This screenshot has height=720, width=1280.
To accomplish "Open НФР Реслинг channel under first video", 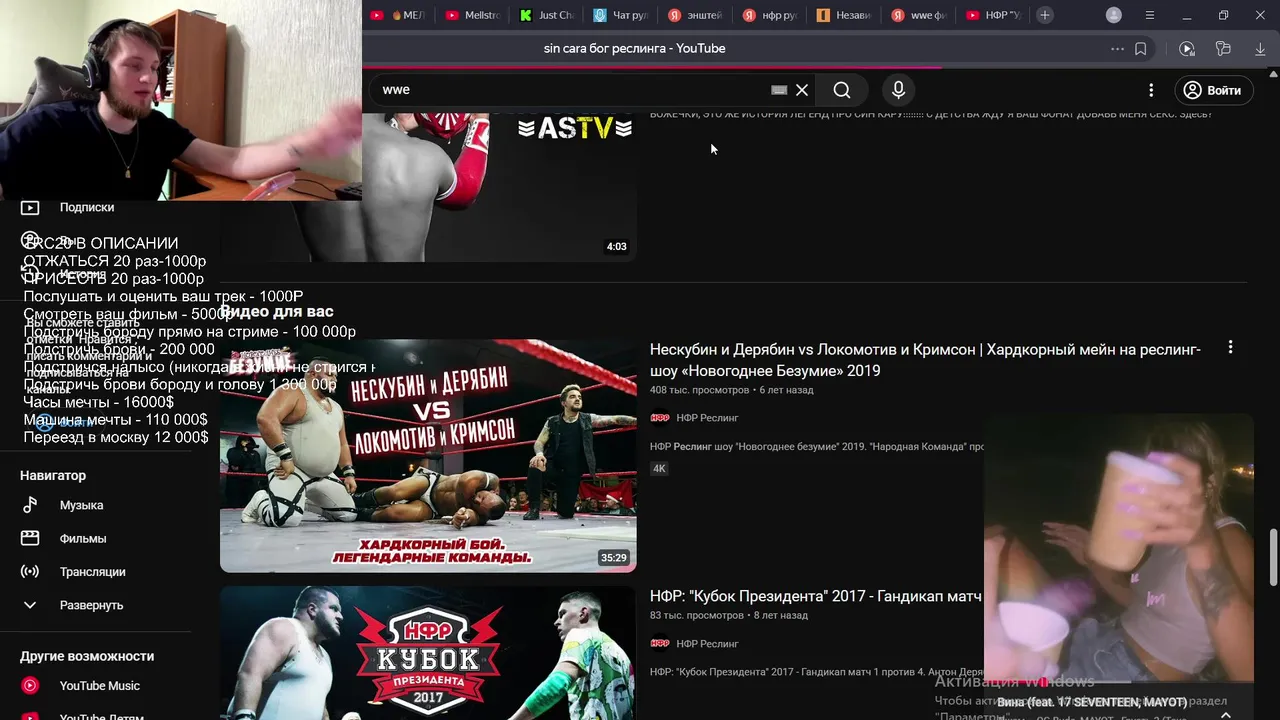I will pyautogui.click(x=707, y=418).
